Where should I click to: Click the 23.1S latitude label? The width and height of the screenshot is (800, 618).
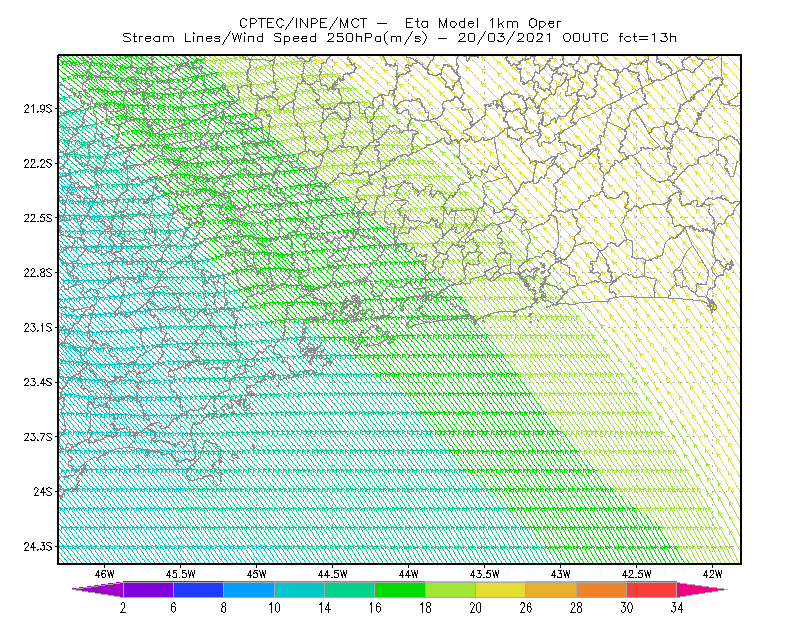[38, 327]
